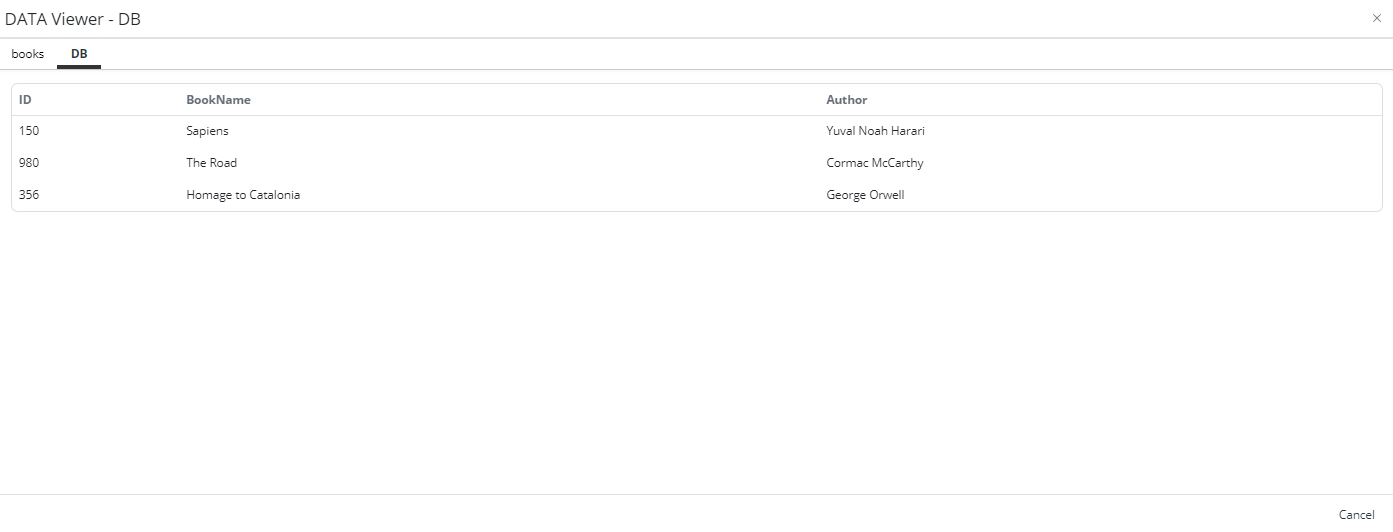Close the DATA Viewer dialog with X
This screenshot has width=1393, height=532.
click(x=1376, y=18)
